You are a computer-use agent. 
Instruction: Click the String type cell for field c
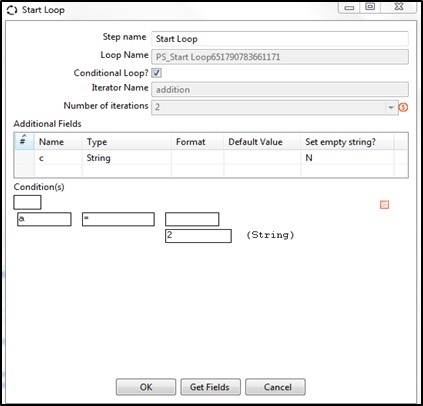point(127,158)
